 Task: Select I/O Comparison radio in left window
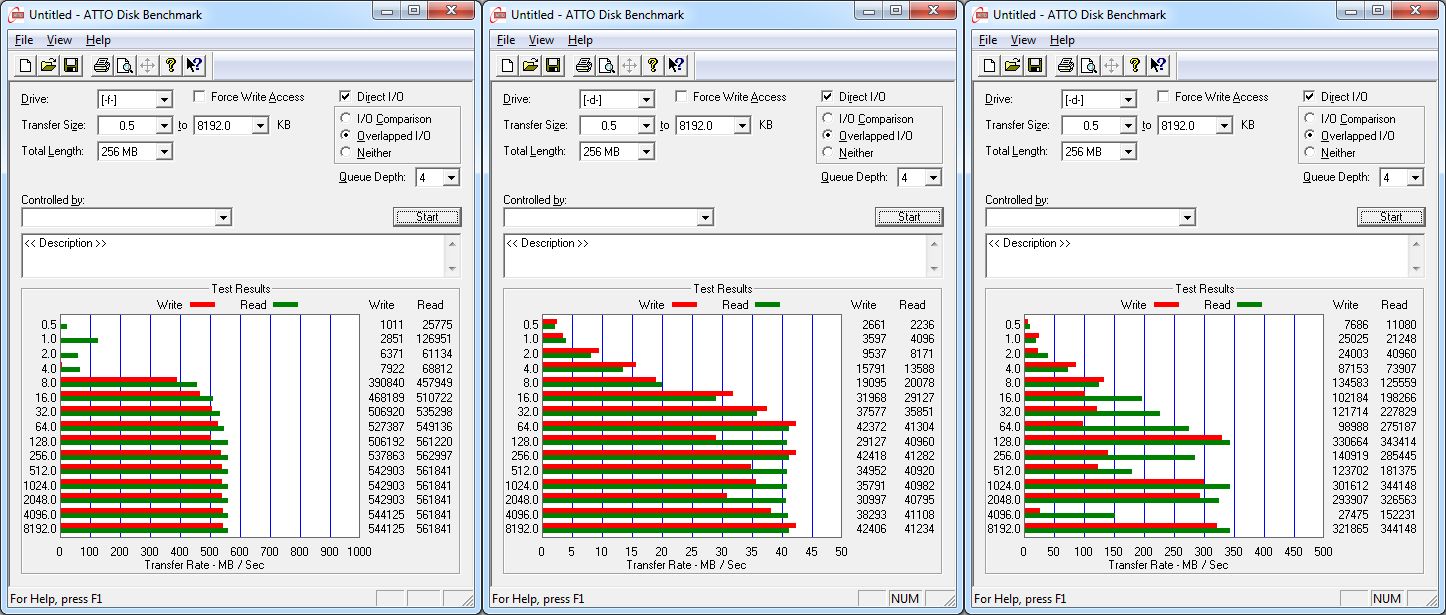tap(346, 119)
